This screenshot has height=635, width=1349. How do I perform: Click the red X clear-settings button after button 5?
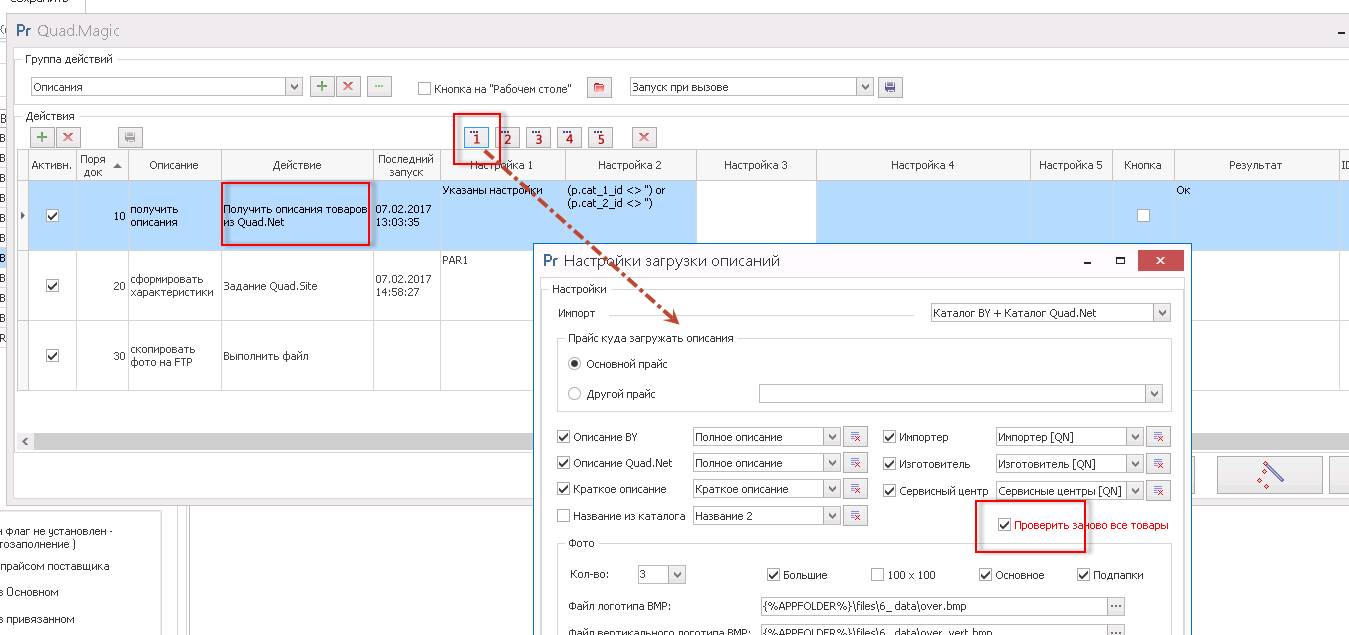645,137
